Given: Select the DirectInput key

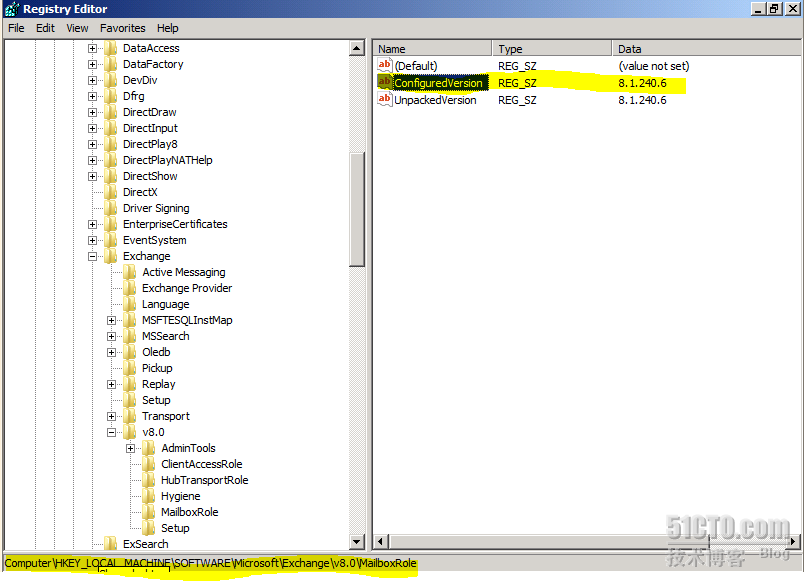Looking at the screenshot, I should (x=150, y=128).
